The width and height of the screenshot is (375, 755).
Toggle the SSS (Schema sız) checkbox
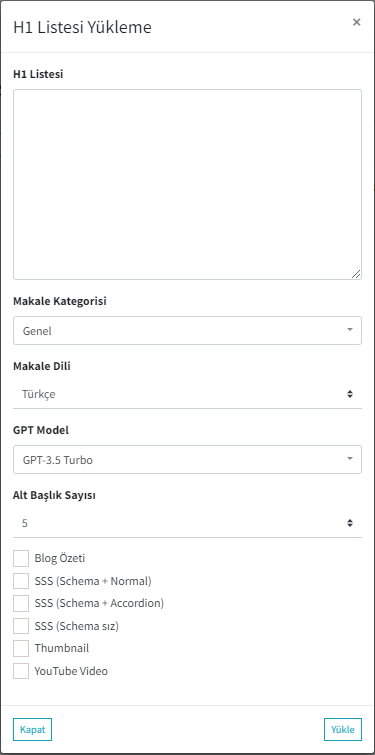21,626
